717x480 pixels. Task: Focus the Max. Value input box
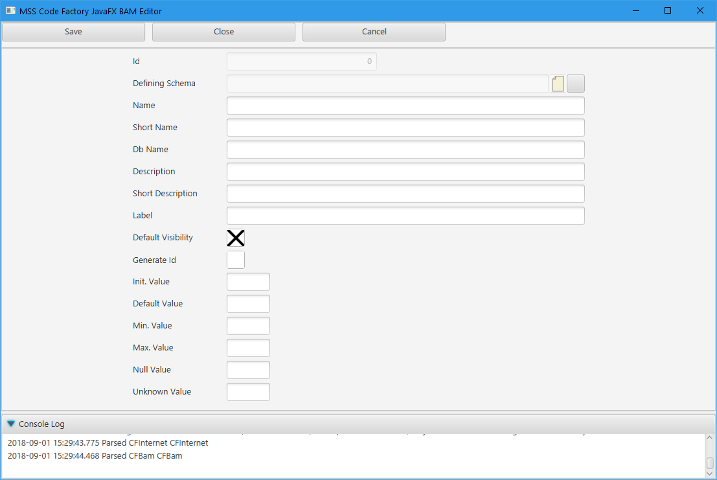click(248, 348)
